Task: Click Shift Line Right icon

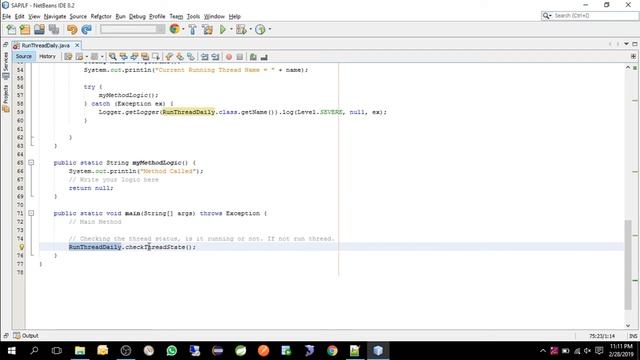Action: point(215,57)
